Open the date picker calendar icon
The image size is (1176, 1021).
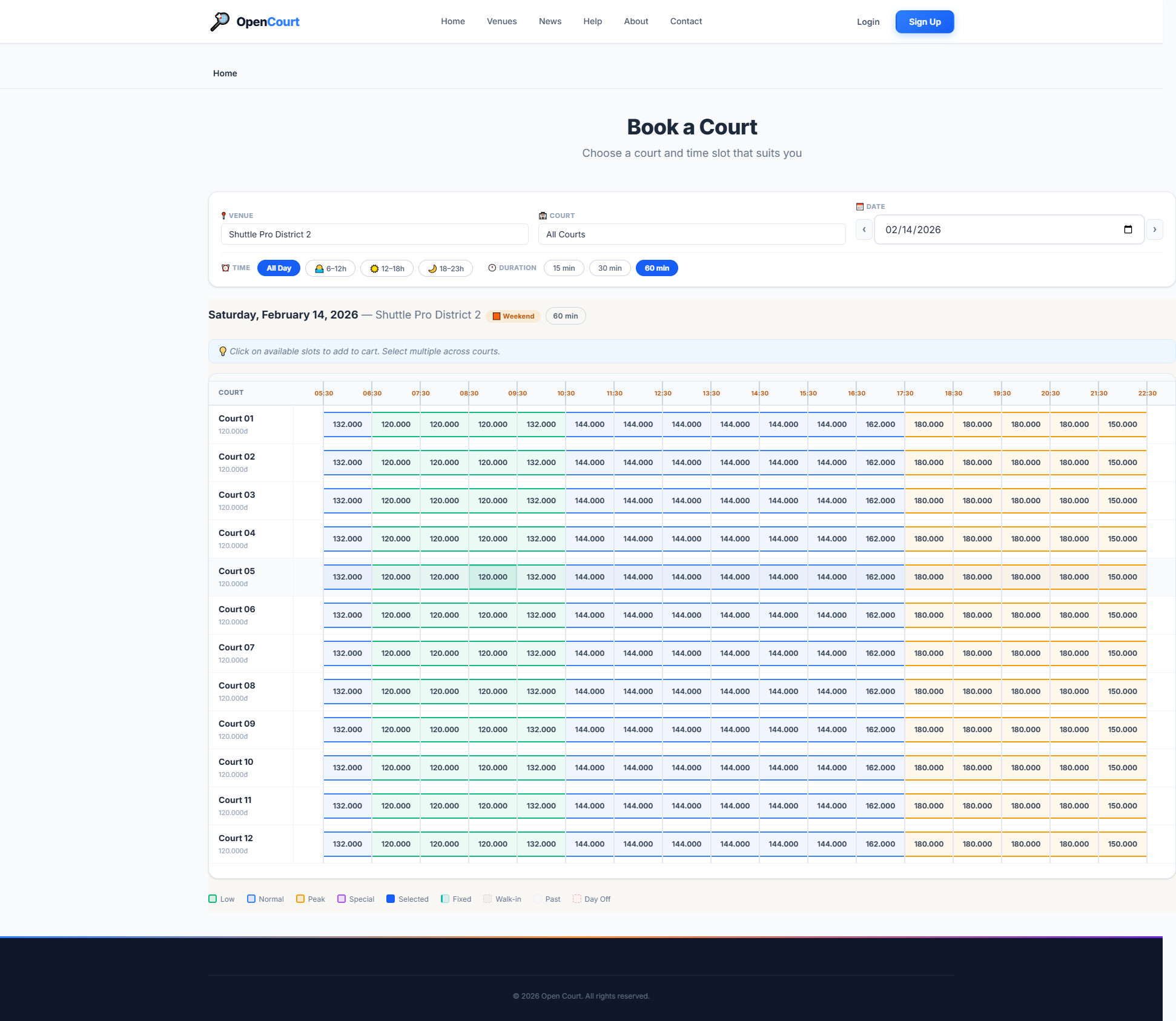(x=1128, y=230)
